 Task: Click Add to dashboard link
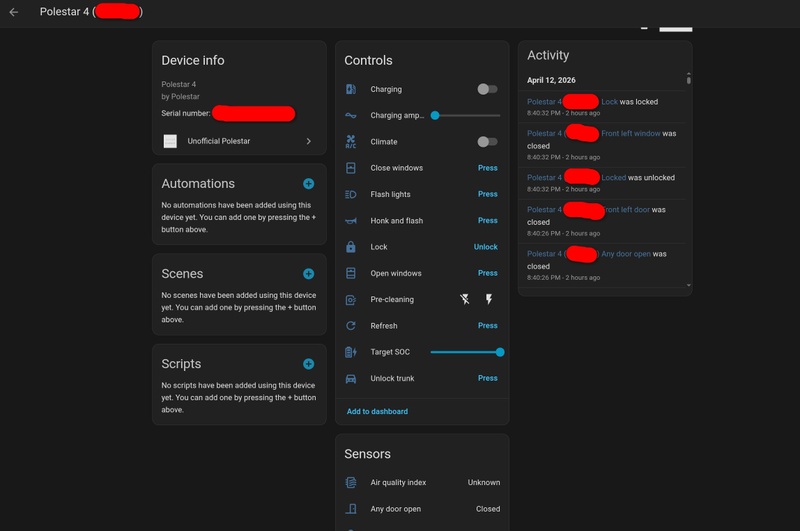click(x=377, y=412)
